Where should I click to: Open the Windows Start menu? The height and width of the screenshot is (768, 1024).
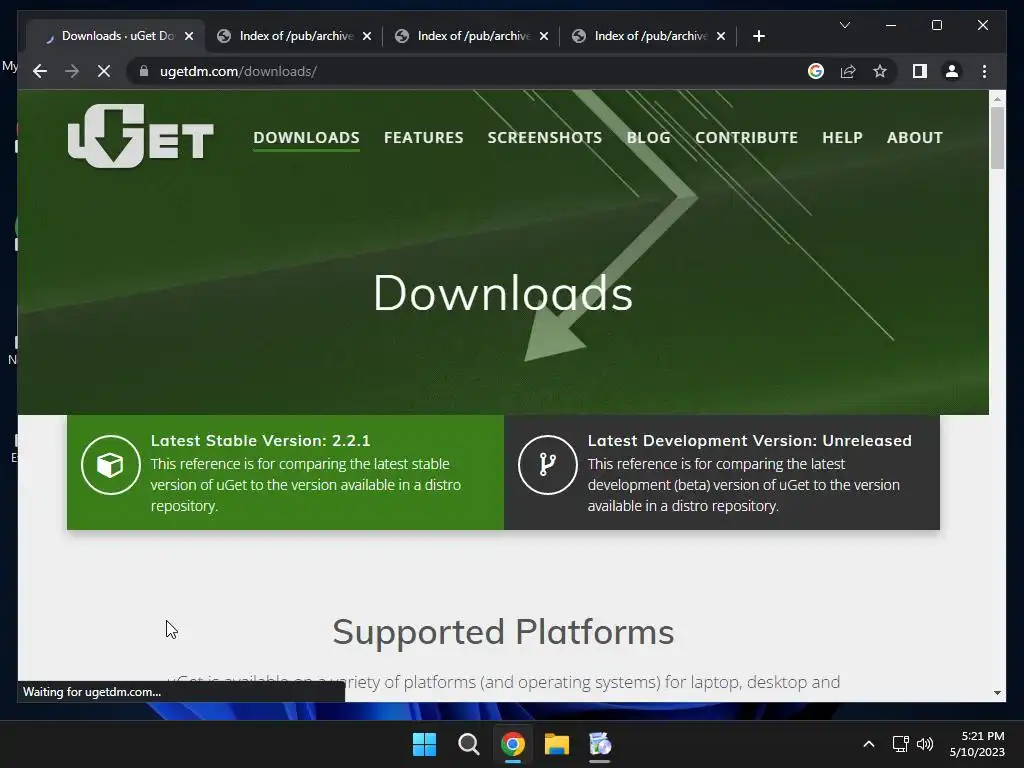click(x=424, y=744)
